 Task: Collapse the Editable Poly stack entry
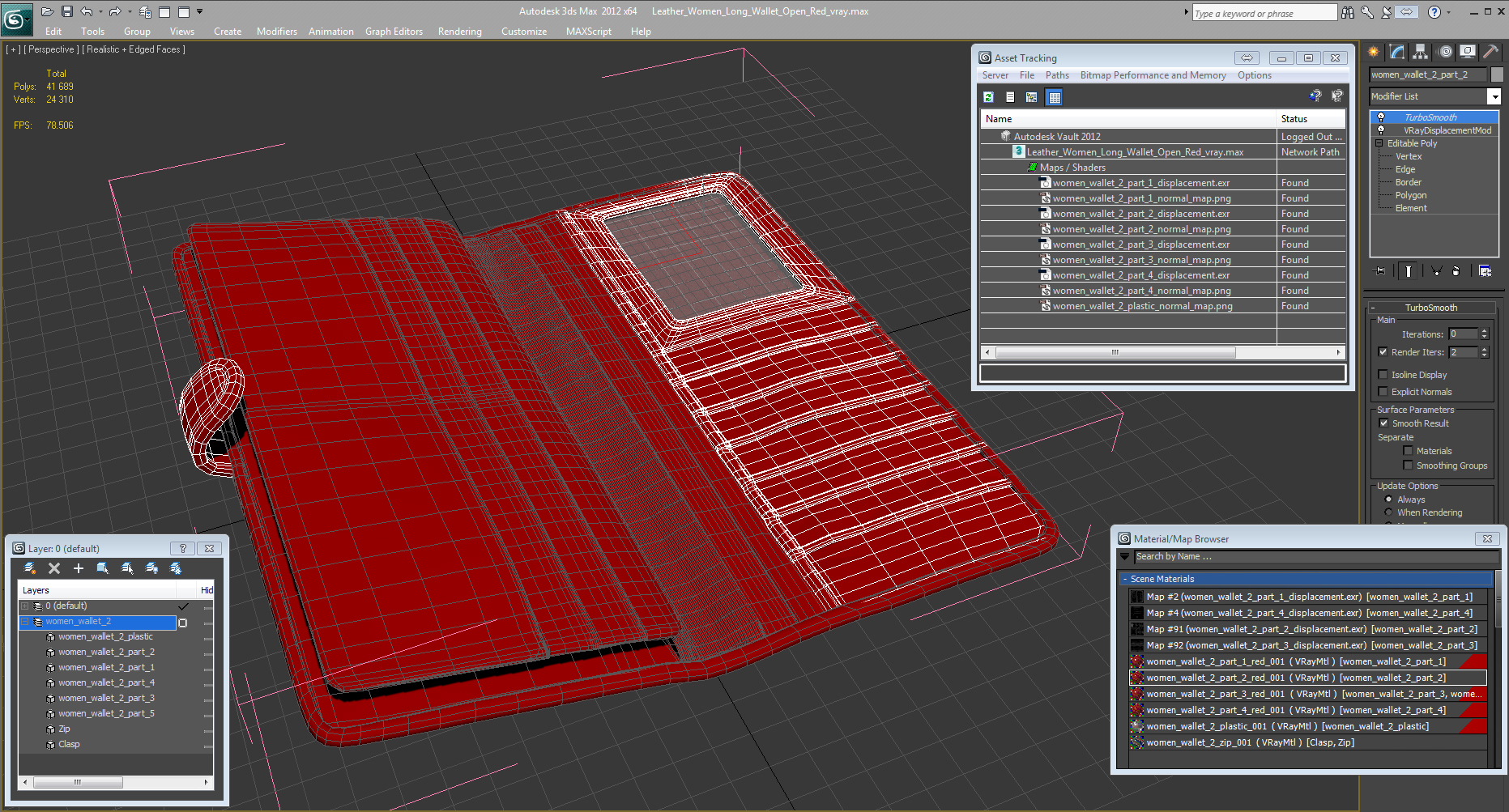(x=1379, y=143)
